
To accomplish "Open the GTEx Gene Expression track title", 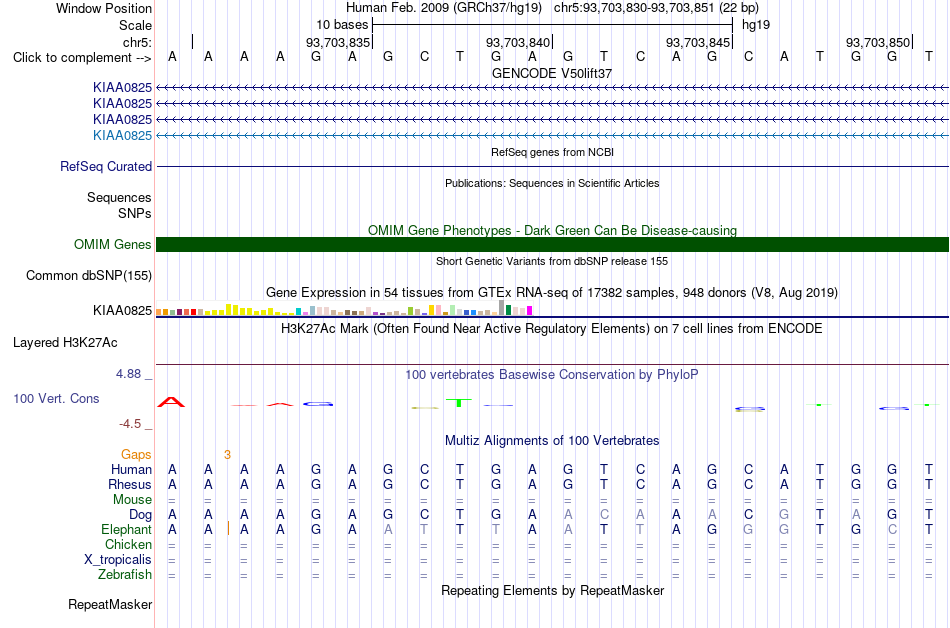I will coord(552,293).
